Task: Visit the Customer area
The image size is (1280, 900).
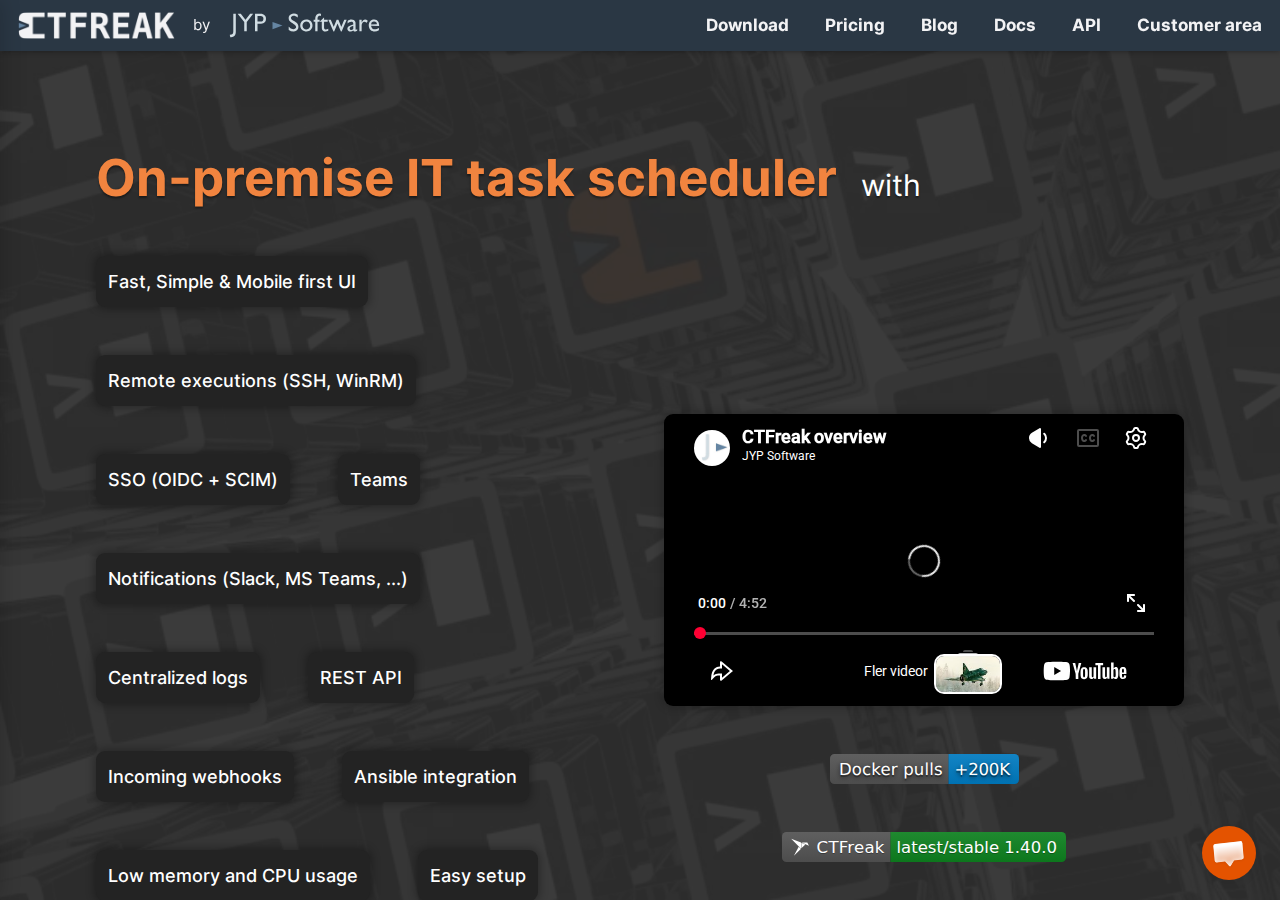Action: coord(1199,25)
